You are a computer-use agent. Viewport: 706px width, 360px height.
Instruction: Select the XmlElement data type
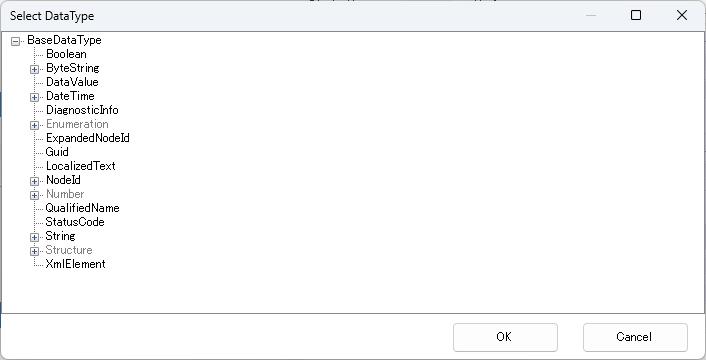pos(75,264)
